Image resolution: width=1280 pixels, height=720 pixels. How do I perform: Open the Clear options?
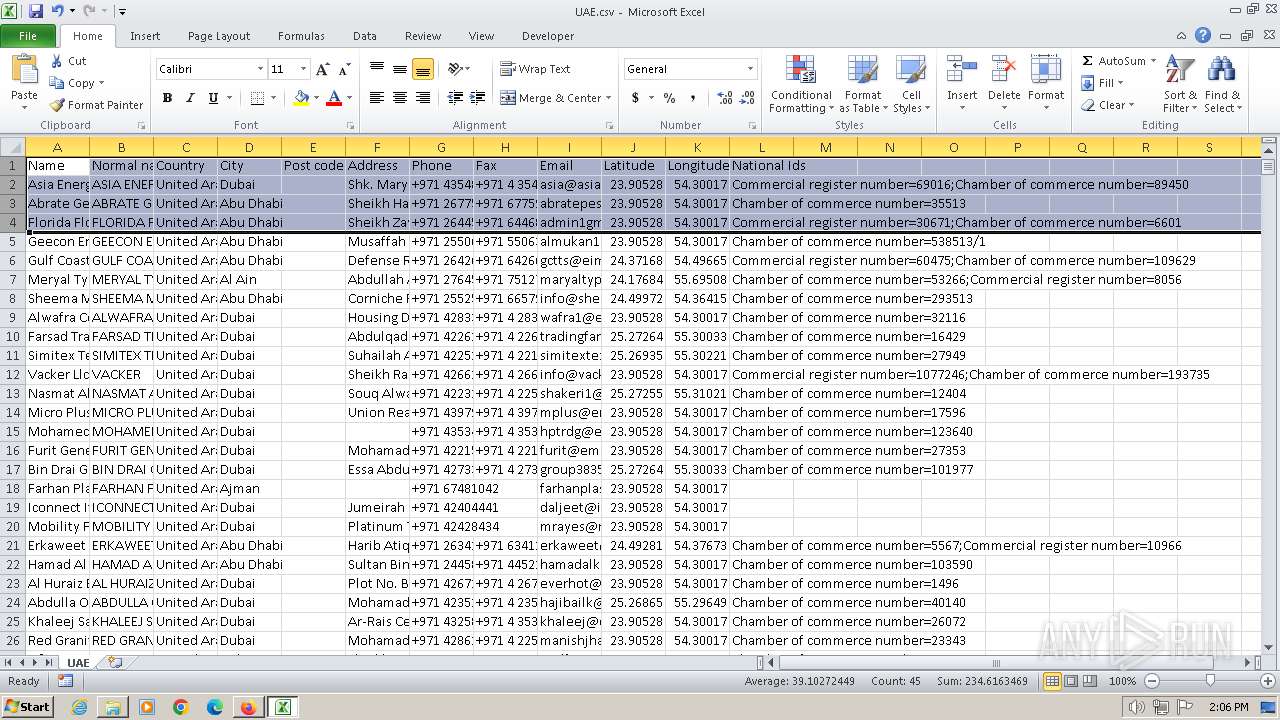click(x=1110, y=105)
